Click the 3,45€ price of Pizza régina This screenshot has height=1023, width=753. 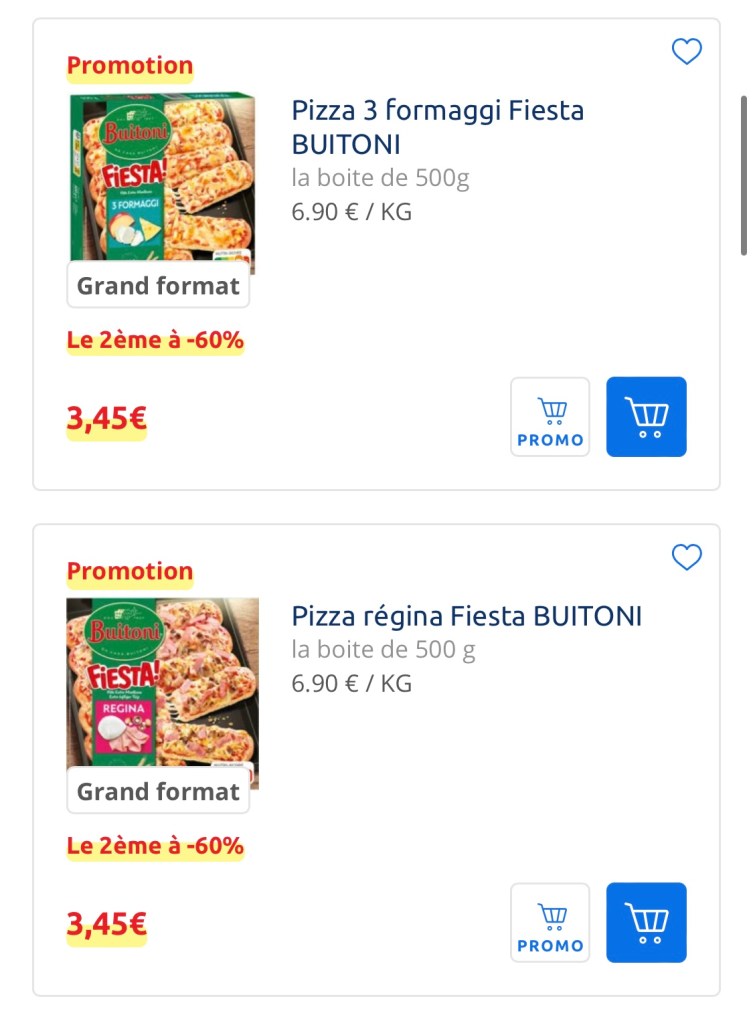pos(106,926)
